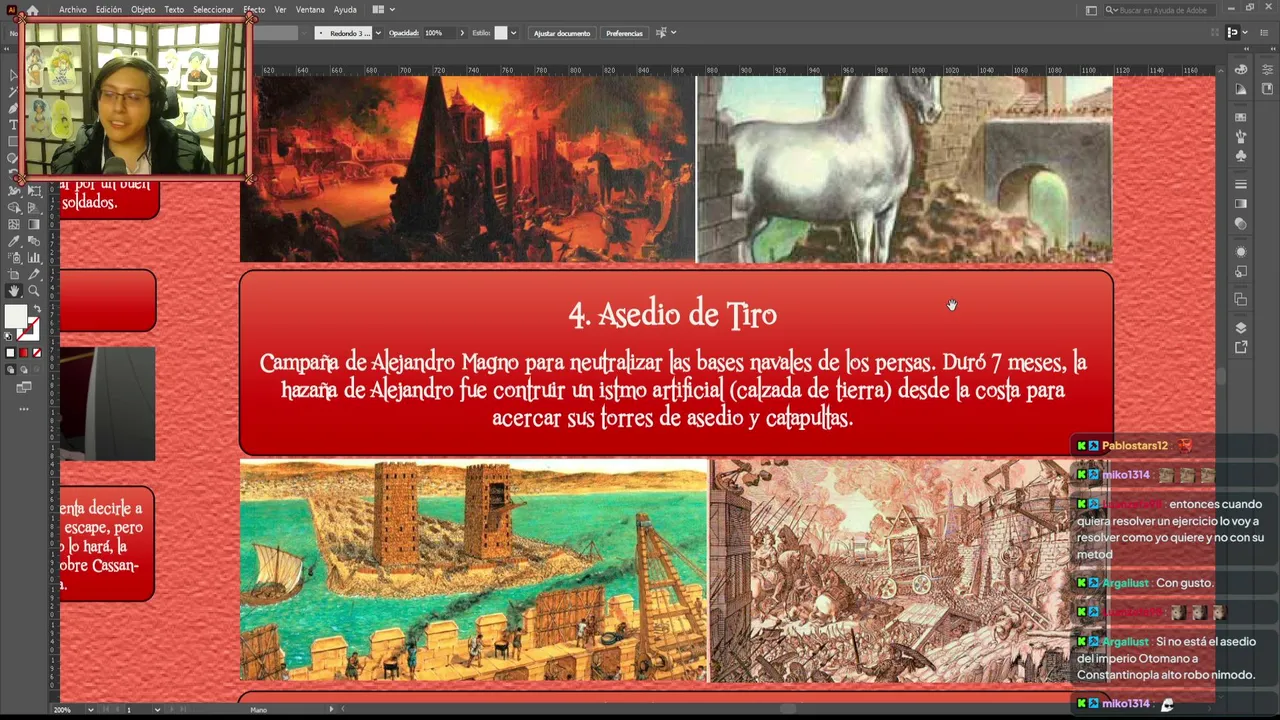This screenshot has width=1280, height=720.
Task: Open the Texto menu
Action: [x=174, y=10]
